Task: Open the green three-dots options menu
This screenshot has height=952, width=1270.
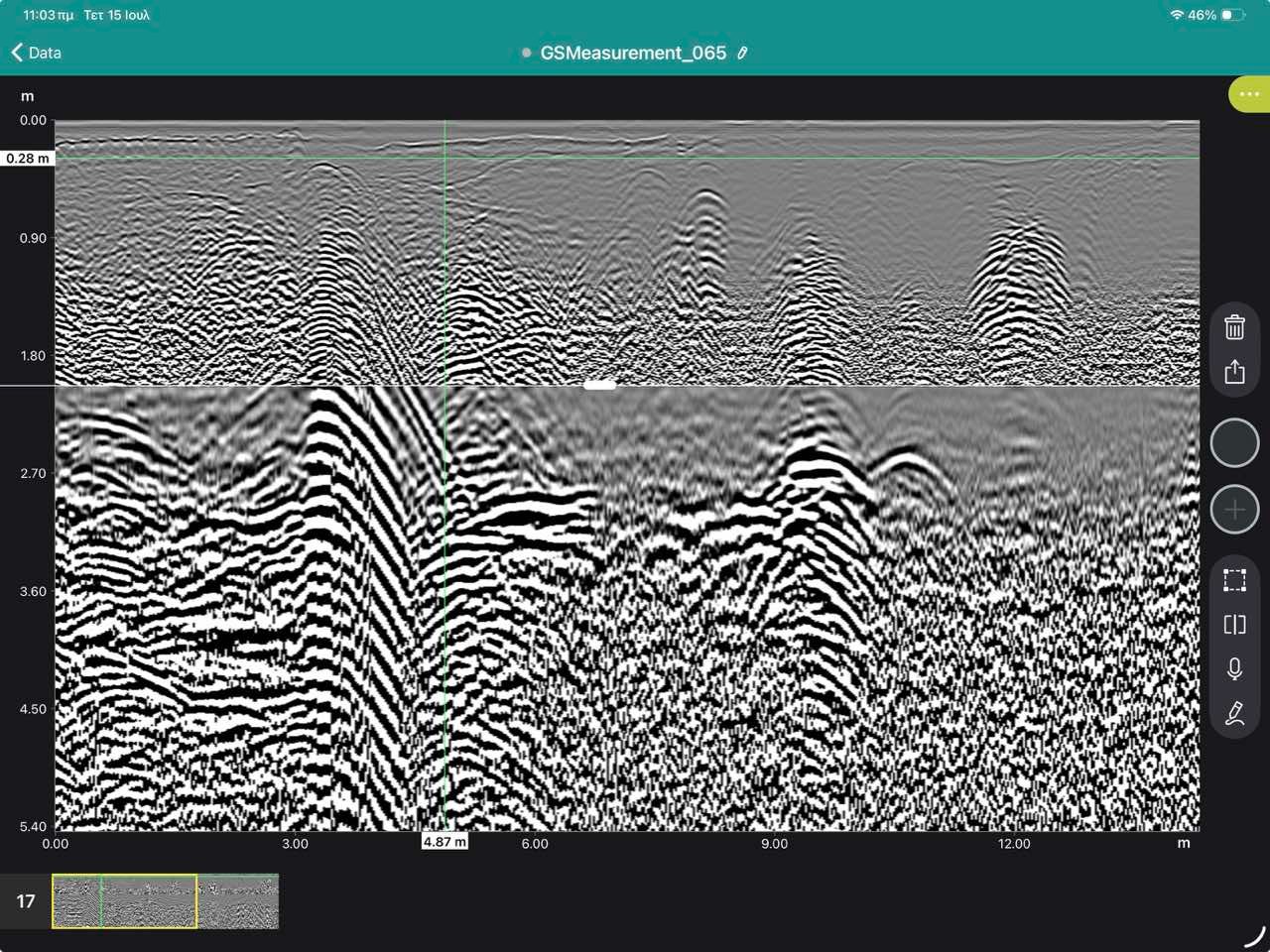Action: point(1249,94)
